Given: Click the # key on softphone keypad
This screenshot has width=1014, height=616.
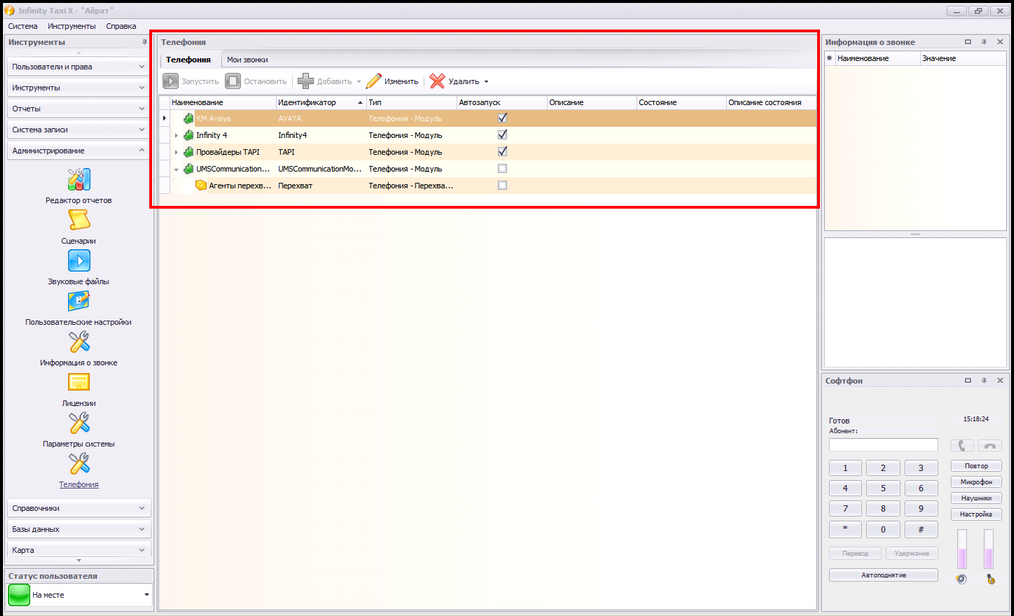Looking at the screenshot, I should click(921, 529).
